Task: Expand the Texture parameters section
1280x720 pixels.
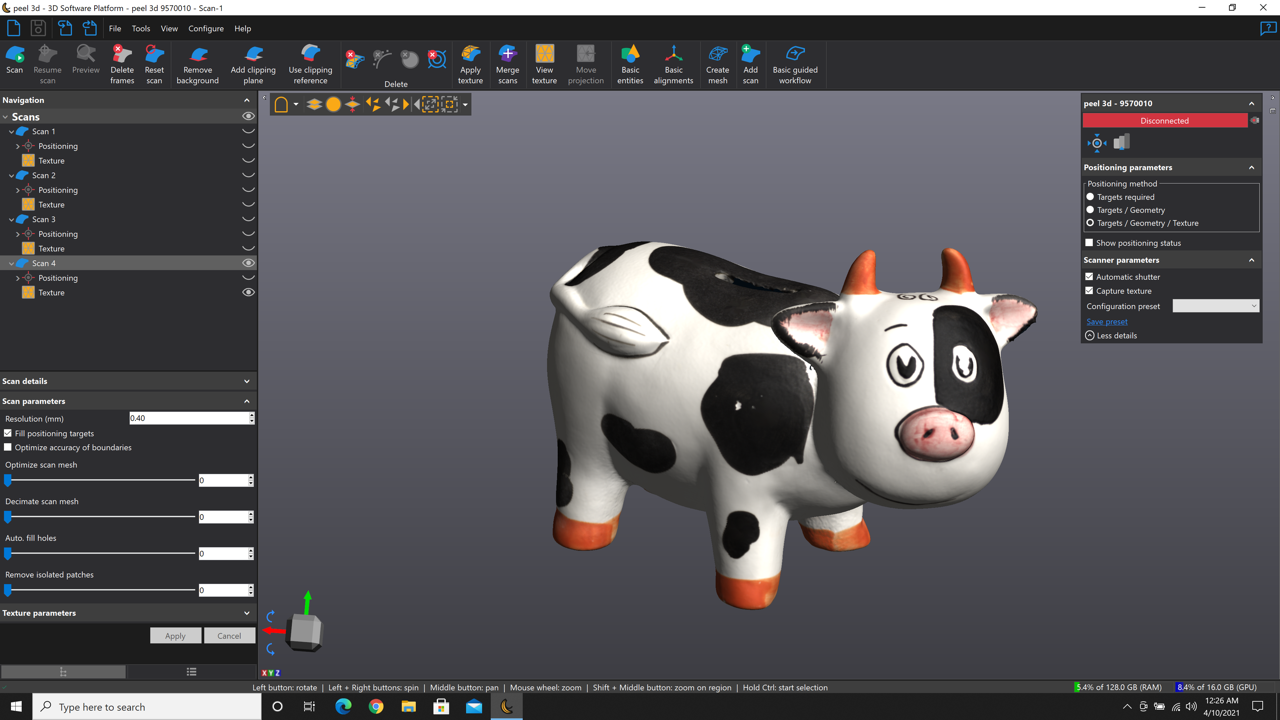Action: 247,613
